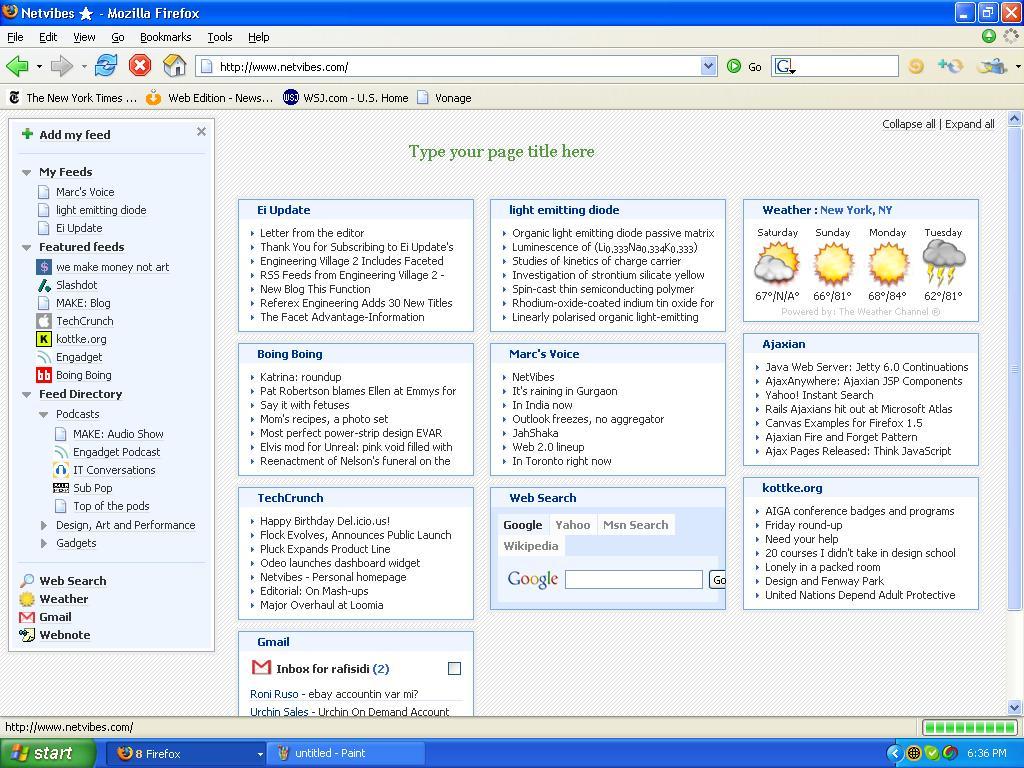
Task: Click the Google search engine icon in search box
Action: point(784,66)
